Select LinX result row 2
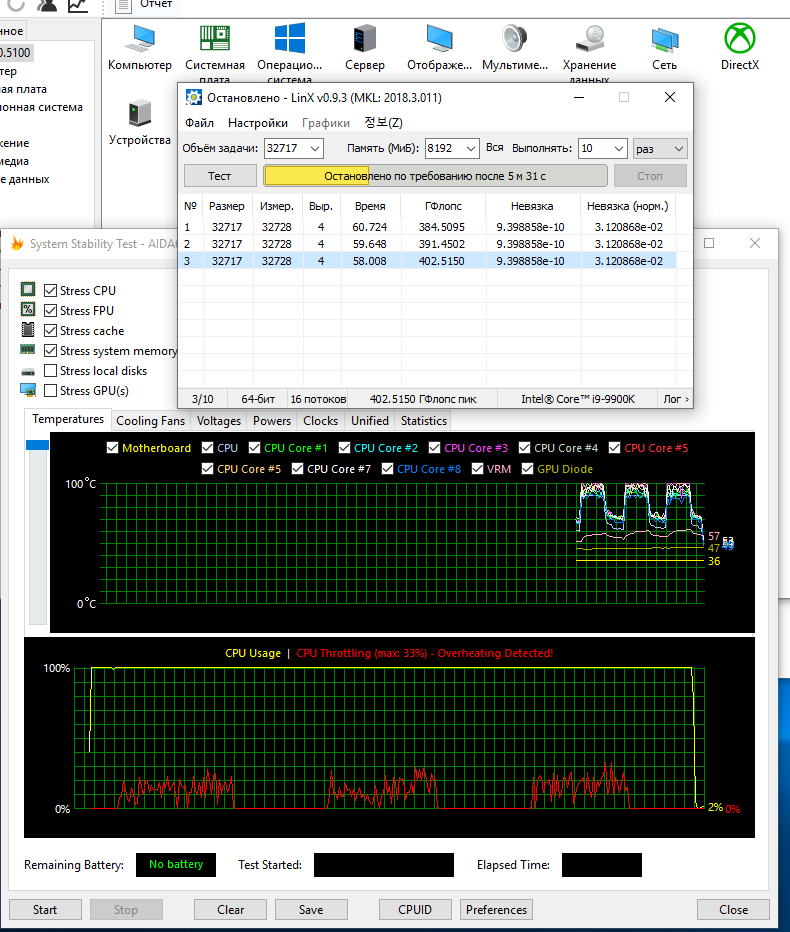This screenshot has height=932, width=790. coord(427,244)
